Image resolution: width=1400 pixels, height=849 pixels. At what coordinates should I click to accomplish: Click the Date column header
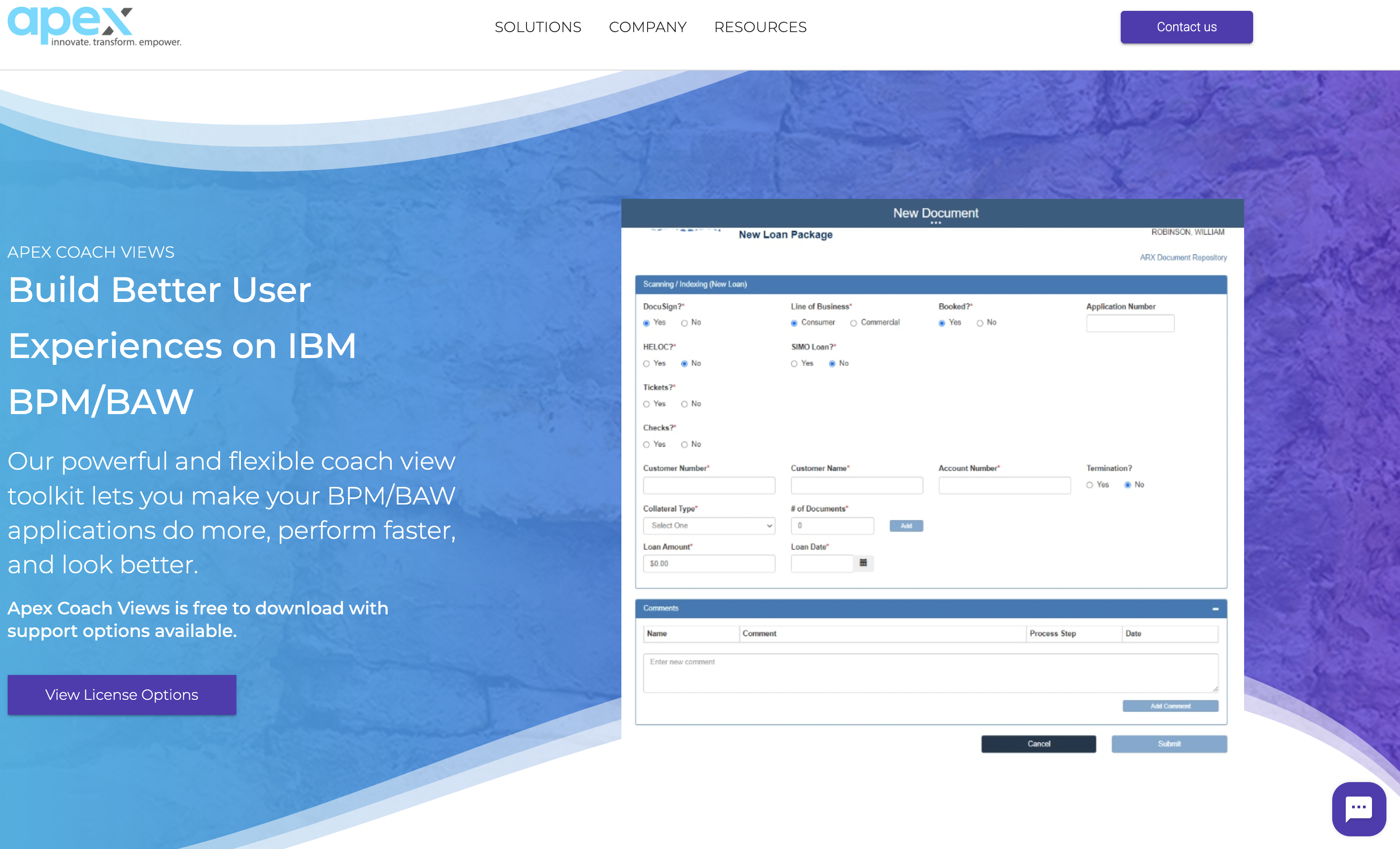(x=1170, y=634)
